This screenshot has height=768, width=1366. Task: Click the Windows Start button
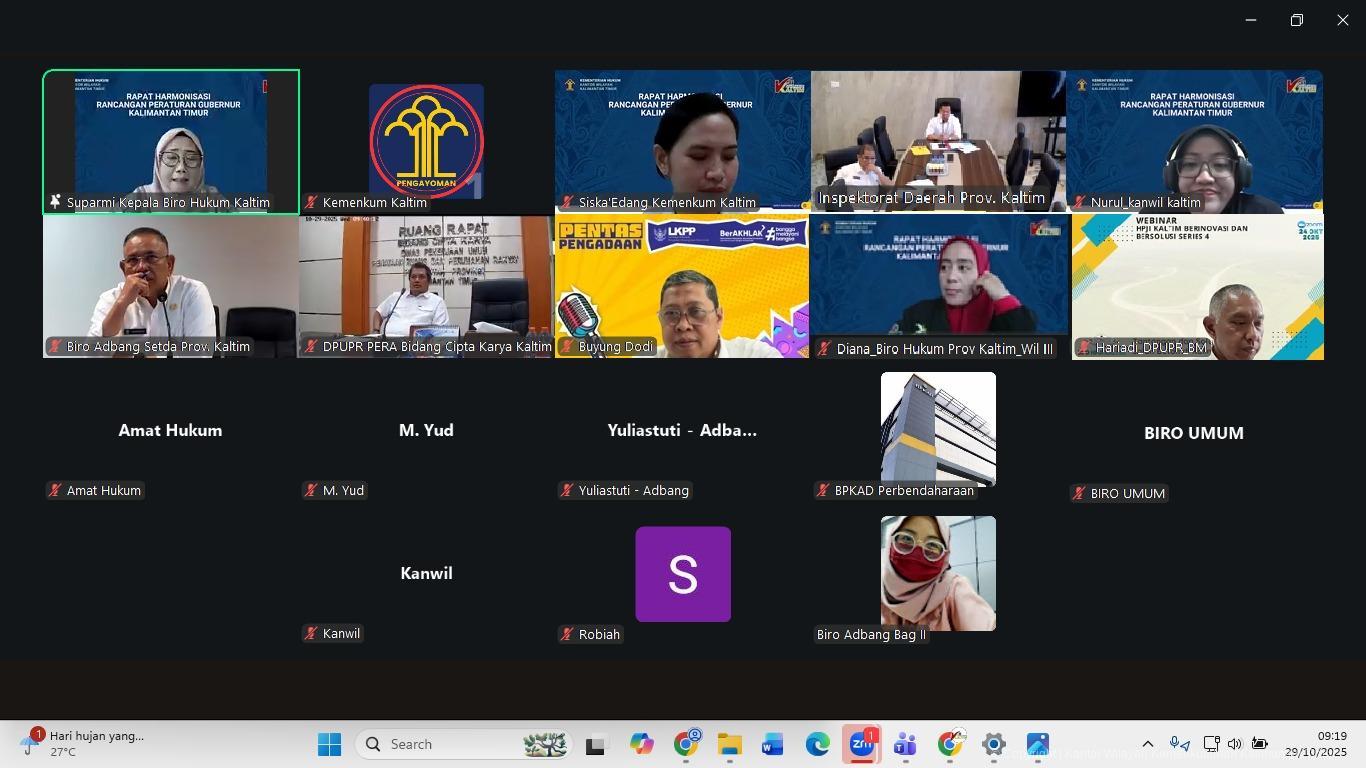[x=329, y=745]
